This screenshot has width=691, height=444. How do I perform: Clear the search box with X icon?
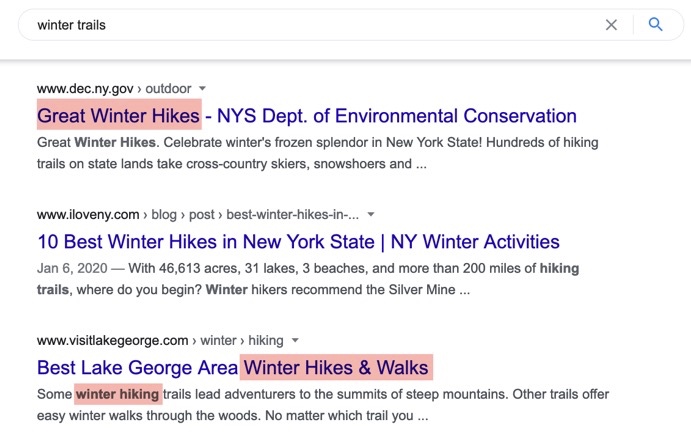tap(611, 25)
